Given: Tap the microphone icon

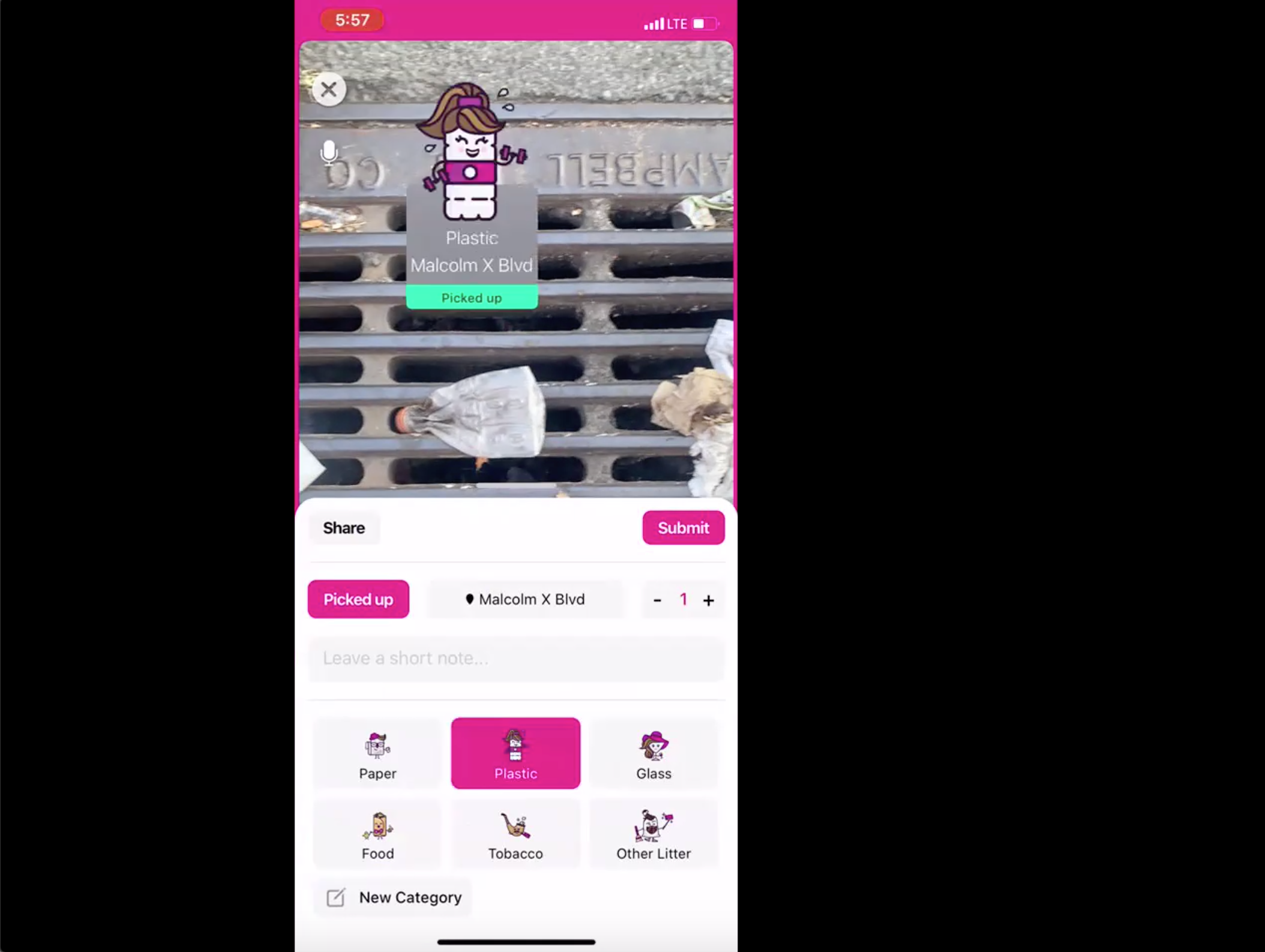Looking at the screenshot, I should (x=330, y=155).
